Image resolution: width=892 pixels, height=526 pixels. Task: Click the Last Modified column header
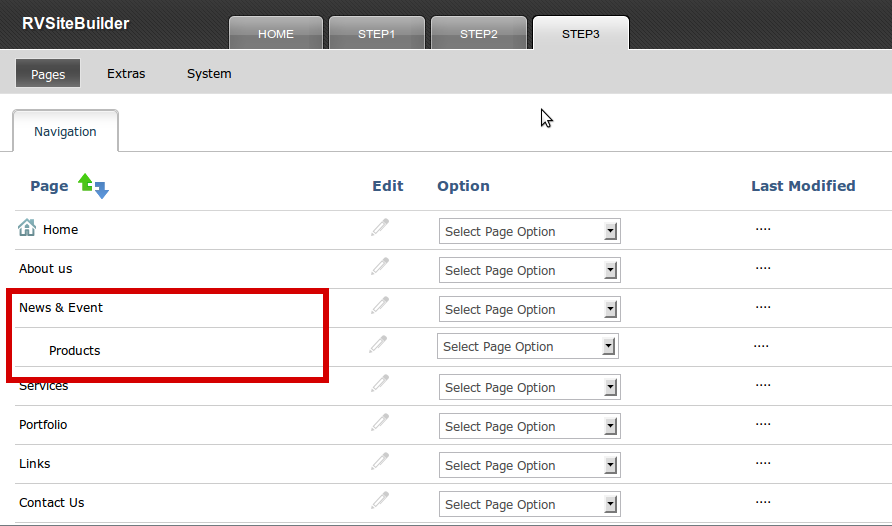[x=803, y=186]
